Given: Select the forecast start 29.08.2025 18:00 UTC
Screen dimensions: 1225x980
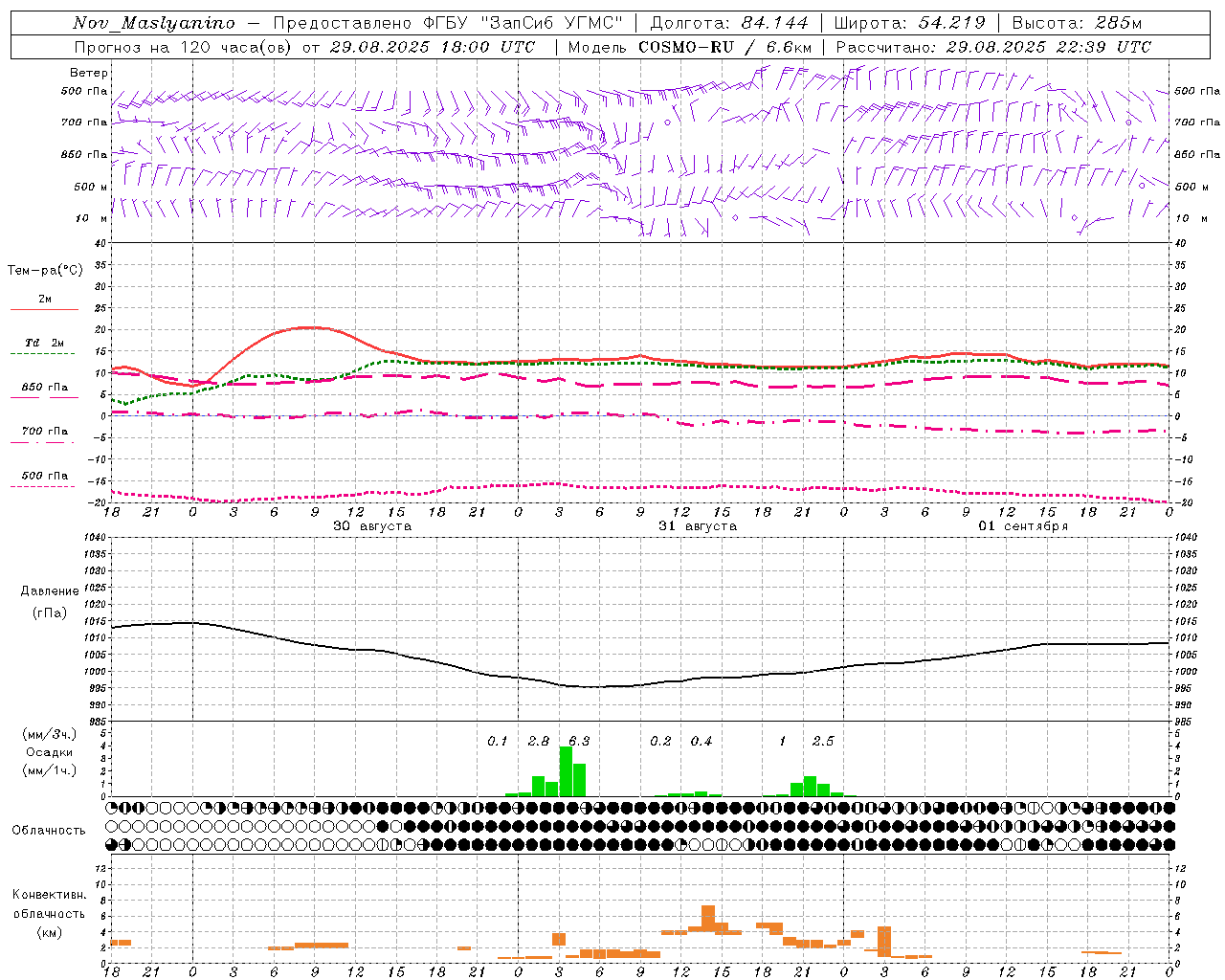Looking at the screenshot, I should tap(433, 47).
